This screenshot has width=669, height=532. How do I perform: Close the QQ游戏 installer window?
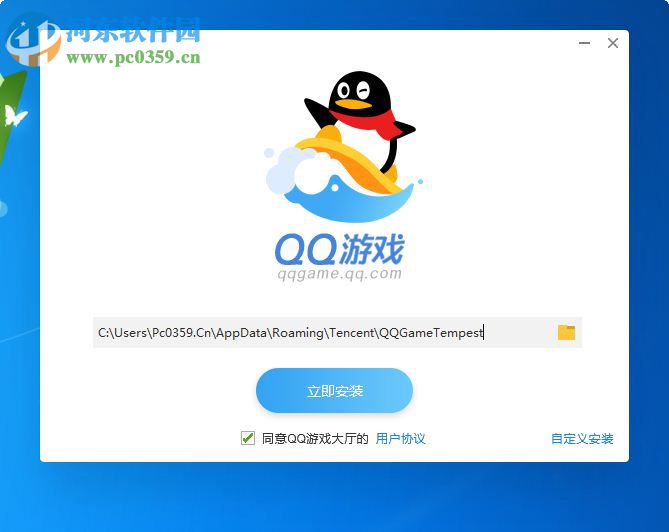613,43
